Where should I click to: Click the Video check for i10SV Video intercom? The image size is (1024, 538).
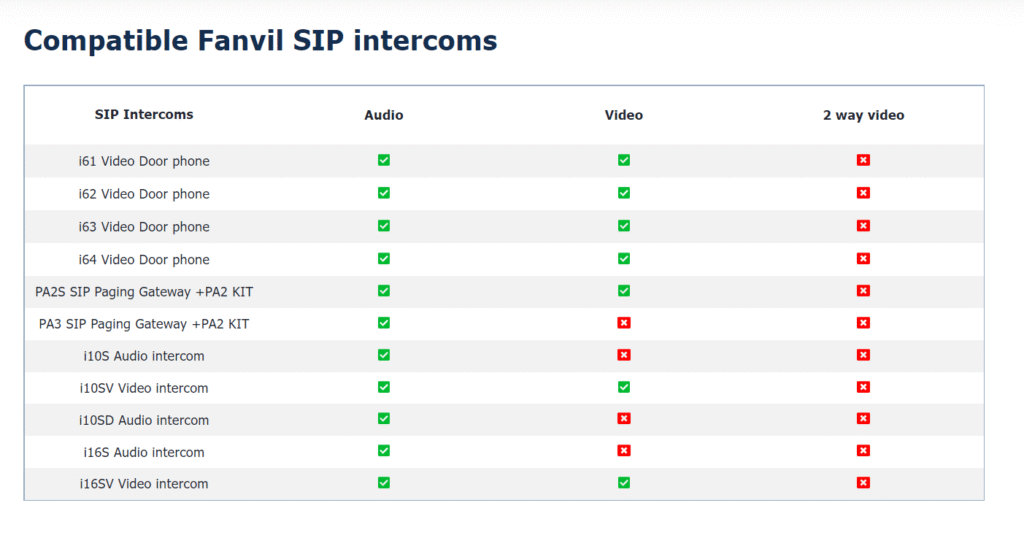(624, 387)
